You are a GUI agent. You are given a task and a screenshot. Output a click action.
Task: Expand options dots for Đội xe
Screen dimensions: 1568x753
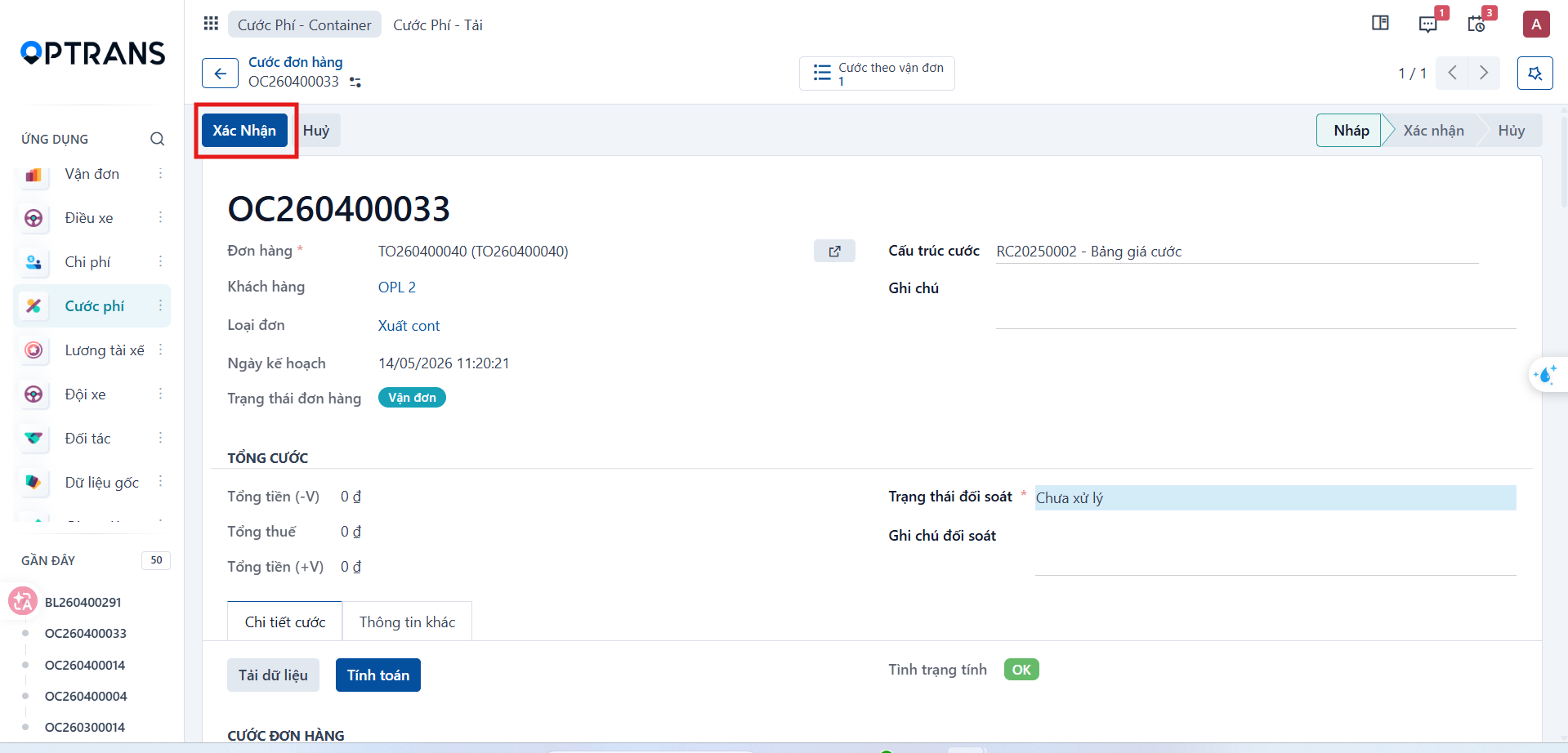click(160, 394)
